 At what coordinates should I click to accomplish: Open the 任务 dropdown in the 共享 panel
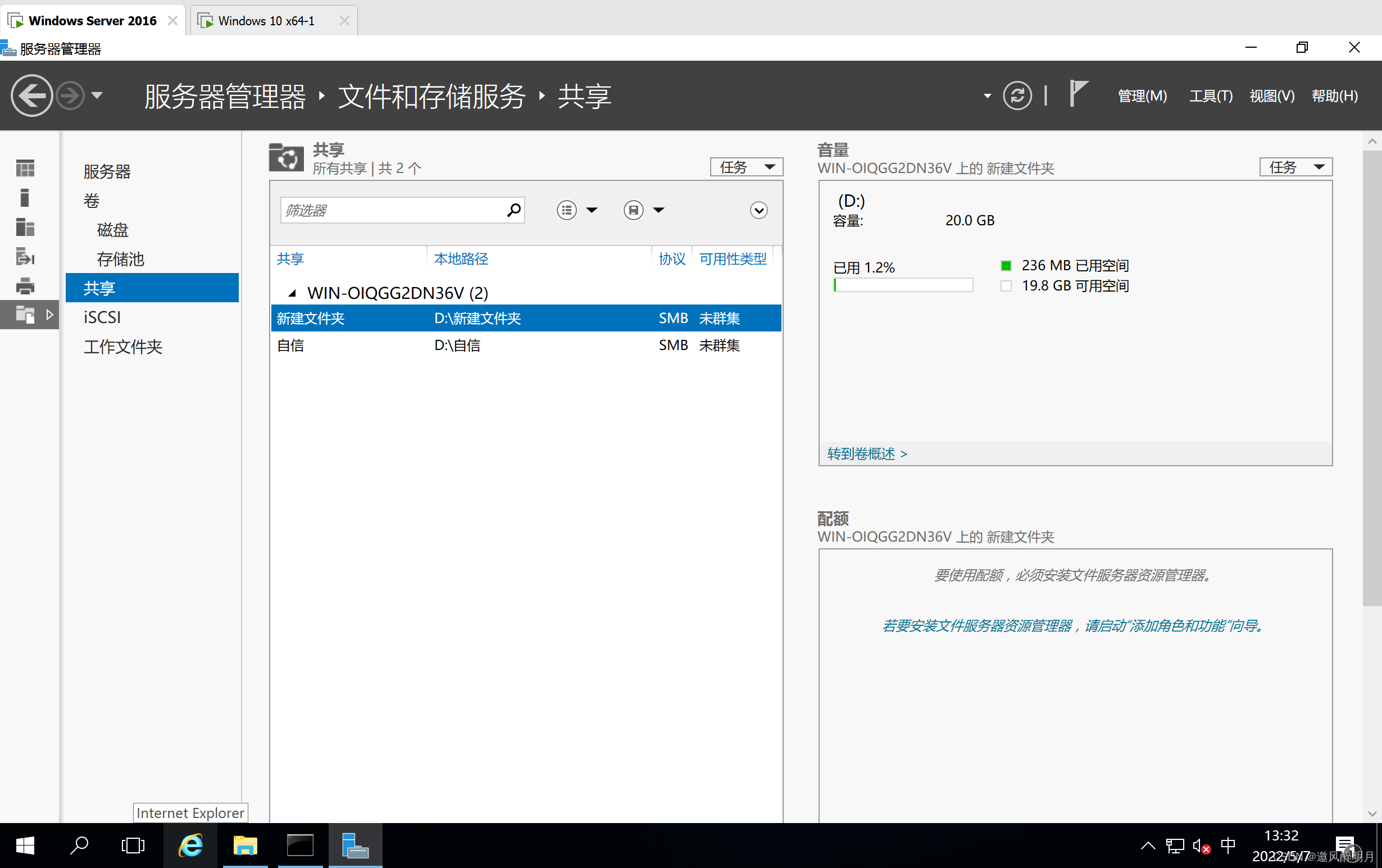point(746,167)
